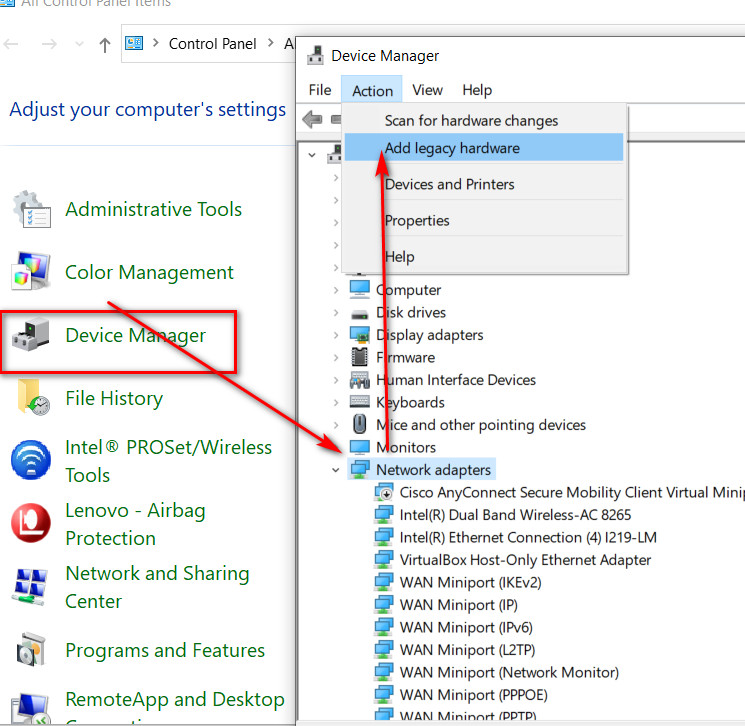This screenshot has height=726, width=745.
Task: Open the File menu in Device Manager
Action: (320, 90)
